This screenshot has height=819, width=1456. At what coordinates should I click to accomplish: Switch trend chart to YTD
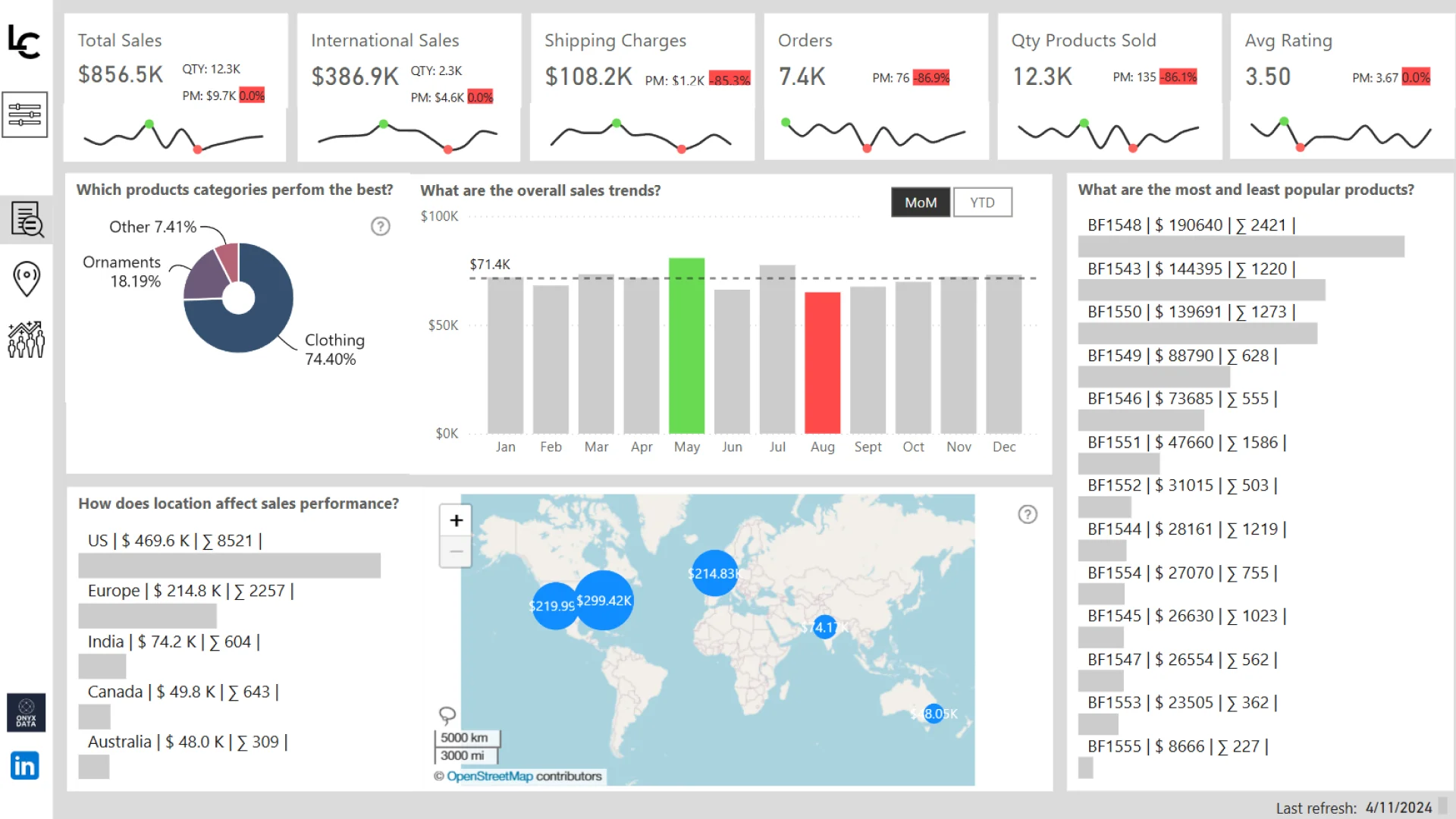(982, 202)
